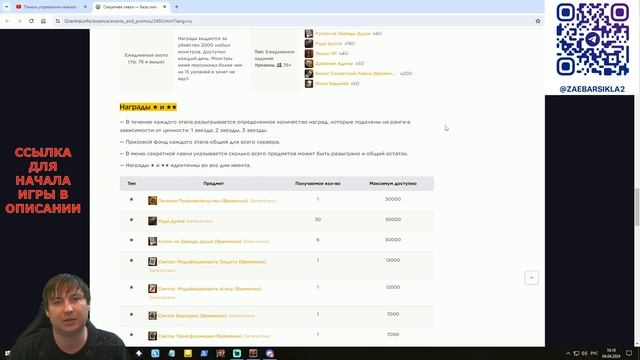
Task: Click the first table row cookie icon
Action: coord(152,200)
